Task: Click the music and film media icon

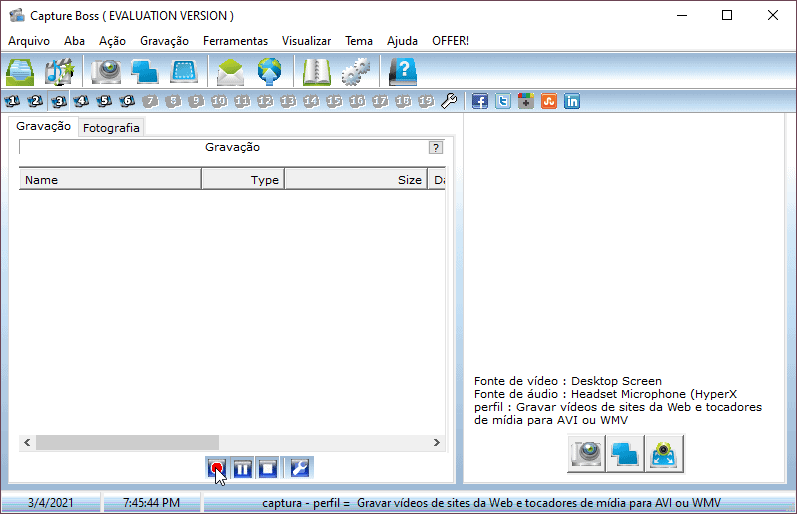Action: pyautogui.click(x=59, y=72)
